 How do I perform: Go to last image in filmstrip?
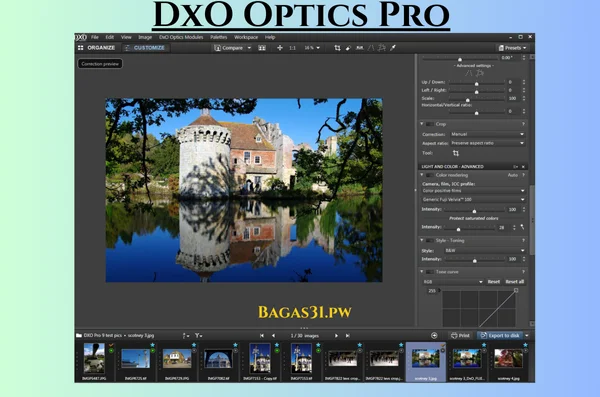point(347,336)
